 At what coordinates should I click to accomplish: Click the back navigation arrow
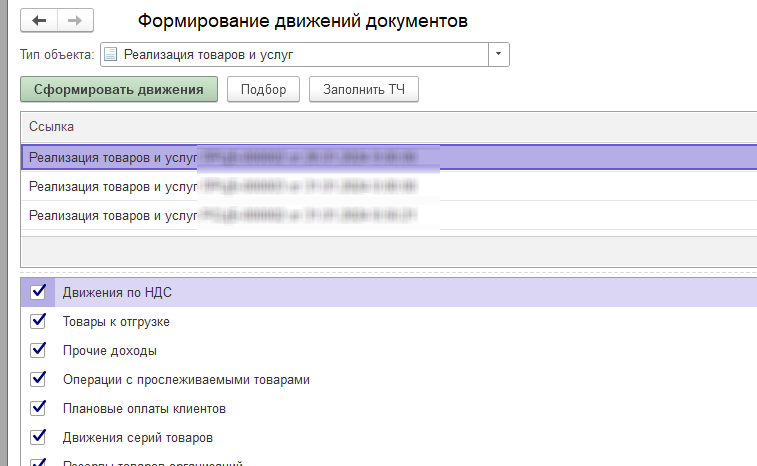[x=39, y=20]
